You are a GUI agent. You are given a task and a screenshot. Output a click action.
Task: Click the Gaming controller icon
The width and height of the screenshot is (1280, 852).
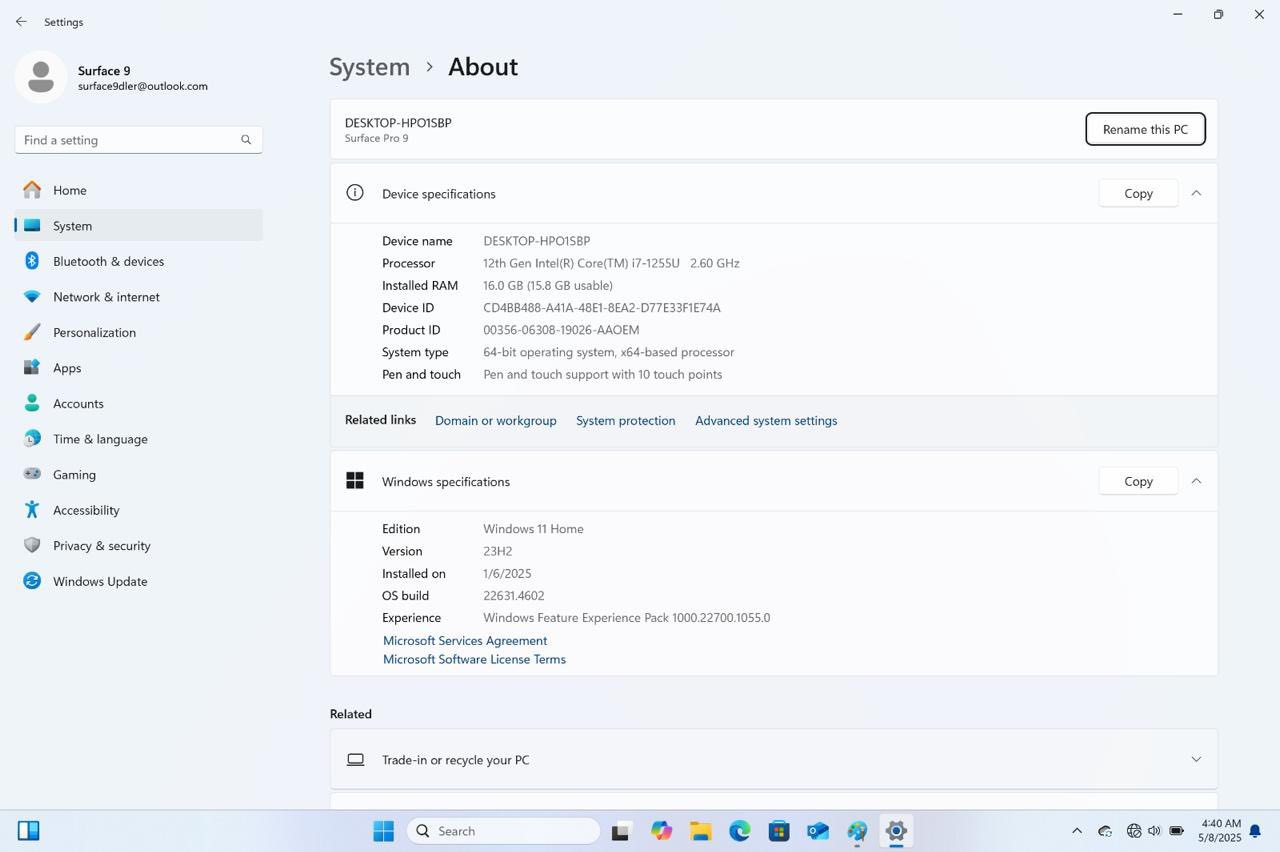[x=32, y=474]
